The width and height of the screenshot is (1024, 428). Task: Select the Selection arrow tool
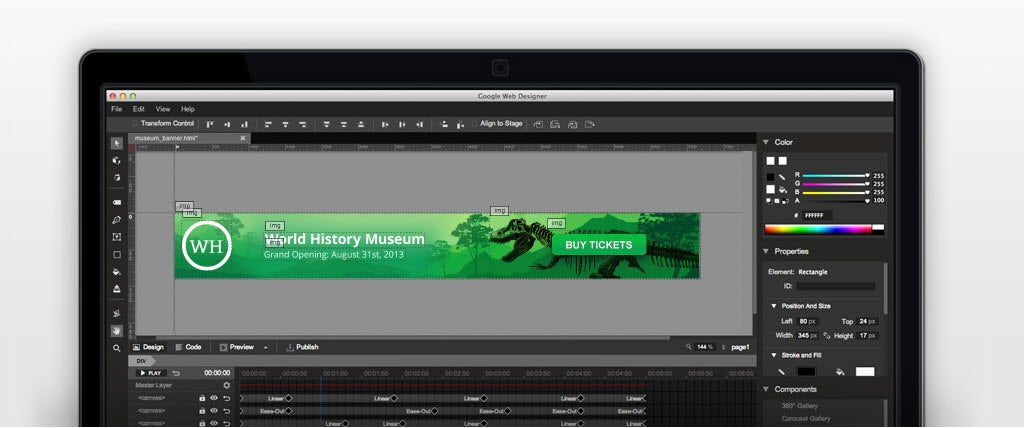(x=117, y=143)
